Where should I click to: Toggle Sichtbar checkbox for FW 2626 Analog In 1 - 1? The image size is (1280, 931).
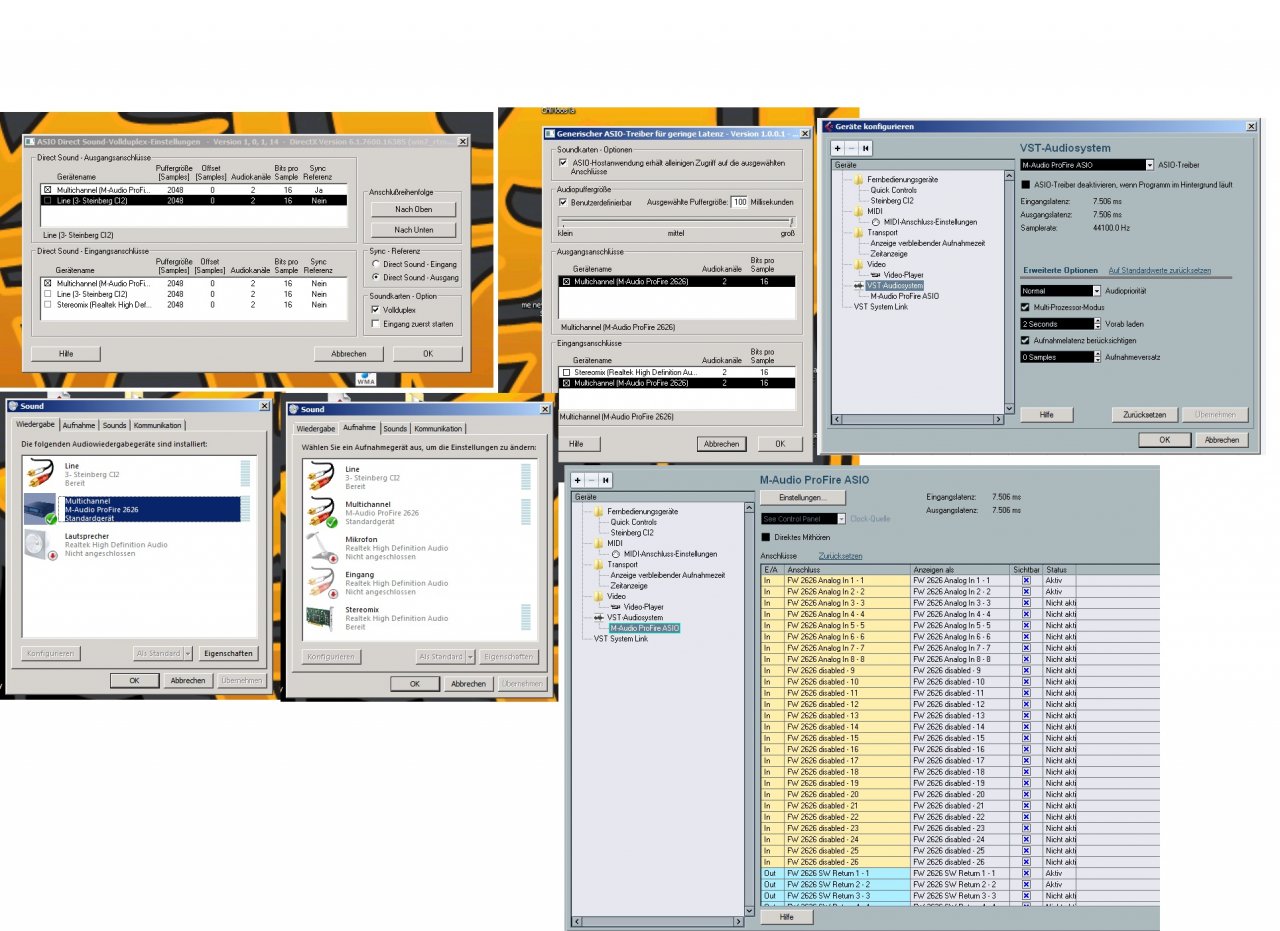click(1025, 580)
